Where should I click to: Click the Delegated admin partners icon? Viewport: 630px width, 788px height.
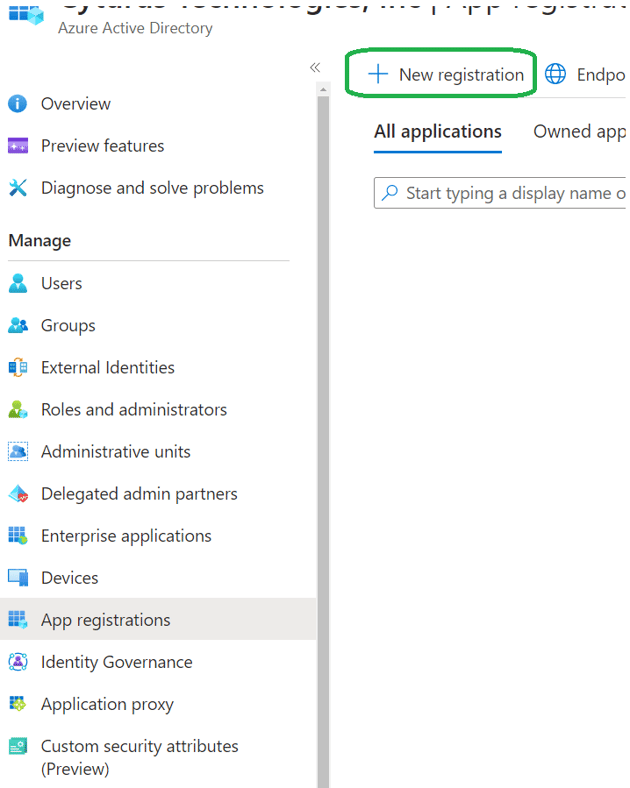coord(18,494)
